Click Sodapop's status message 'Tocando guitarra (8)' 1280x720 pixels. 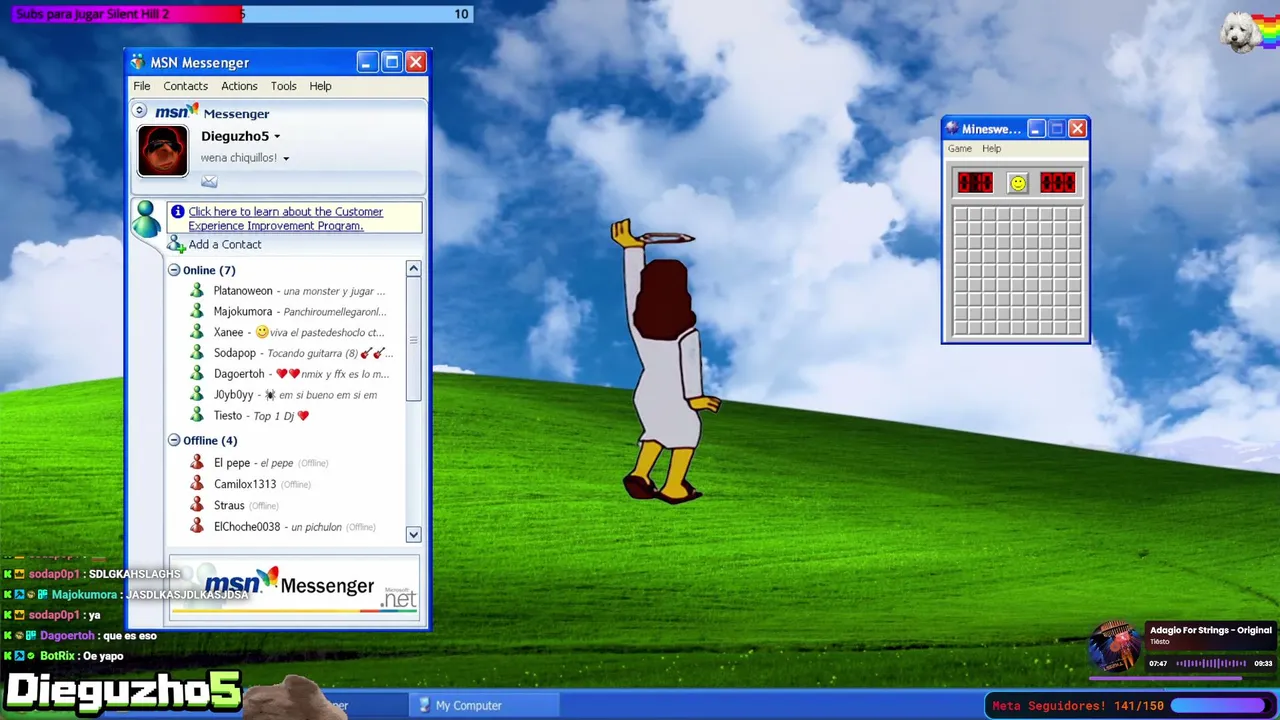pyautogui.click(x=313, y=353)
